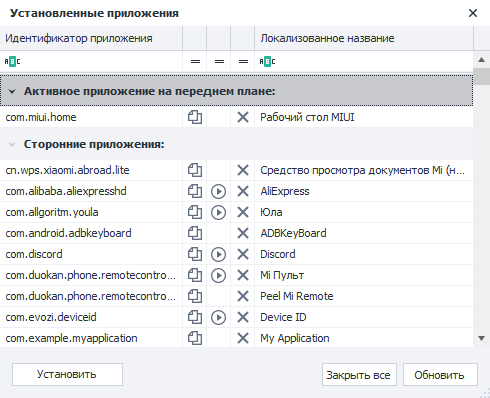
Task: Sort by Локализованное название column header
Action: [364, 38]
